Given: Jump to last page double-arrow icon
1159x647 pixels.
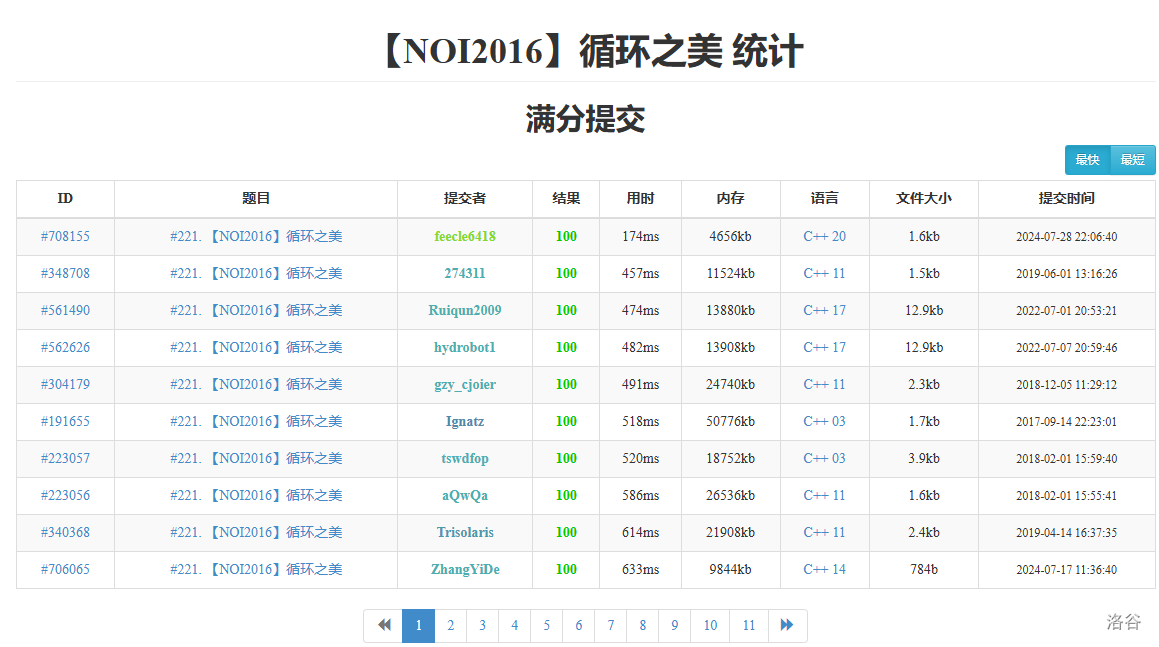Looking at the screenshot, I should point(787,625).
